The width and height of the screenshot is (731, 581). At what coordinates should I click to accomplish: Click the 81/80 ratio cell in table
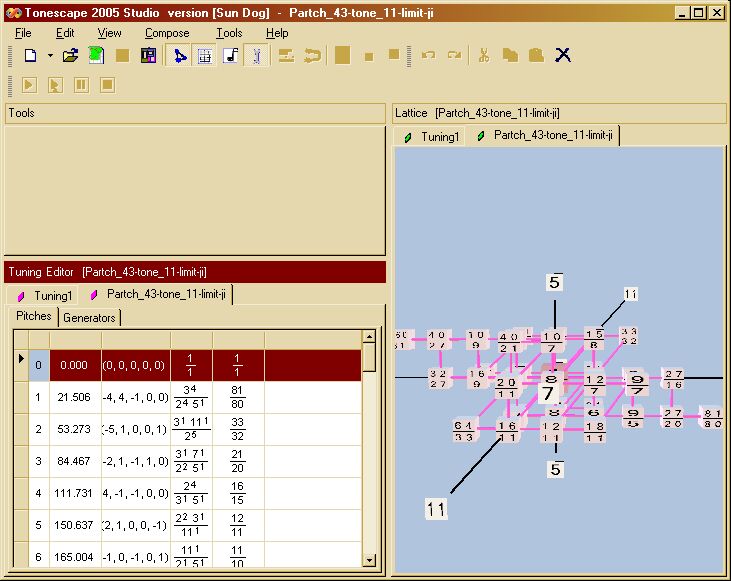coord(238,397)
